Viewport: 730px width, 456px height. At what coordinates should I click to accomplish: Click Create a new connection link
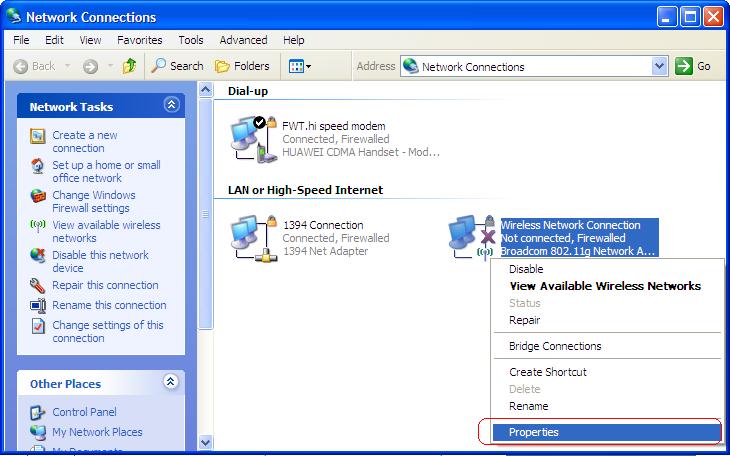(85, 142)
